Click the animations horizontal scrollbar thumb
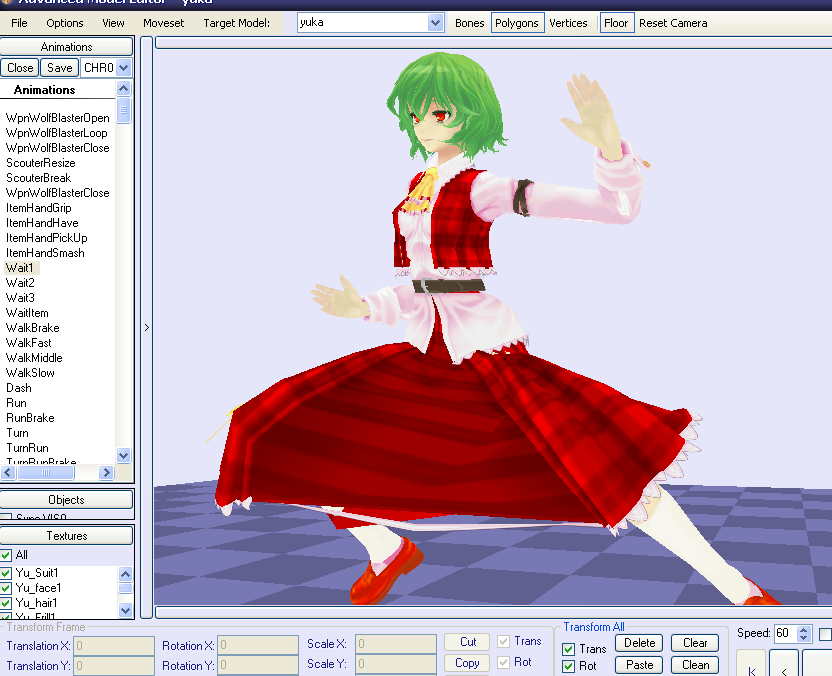 pos(46,472)
